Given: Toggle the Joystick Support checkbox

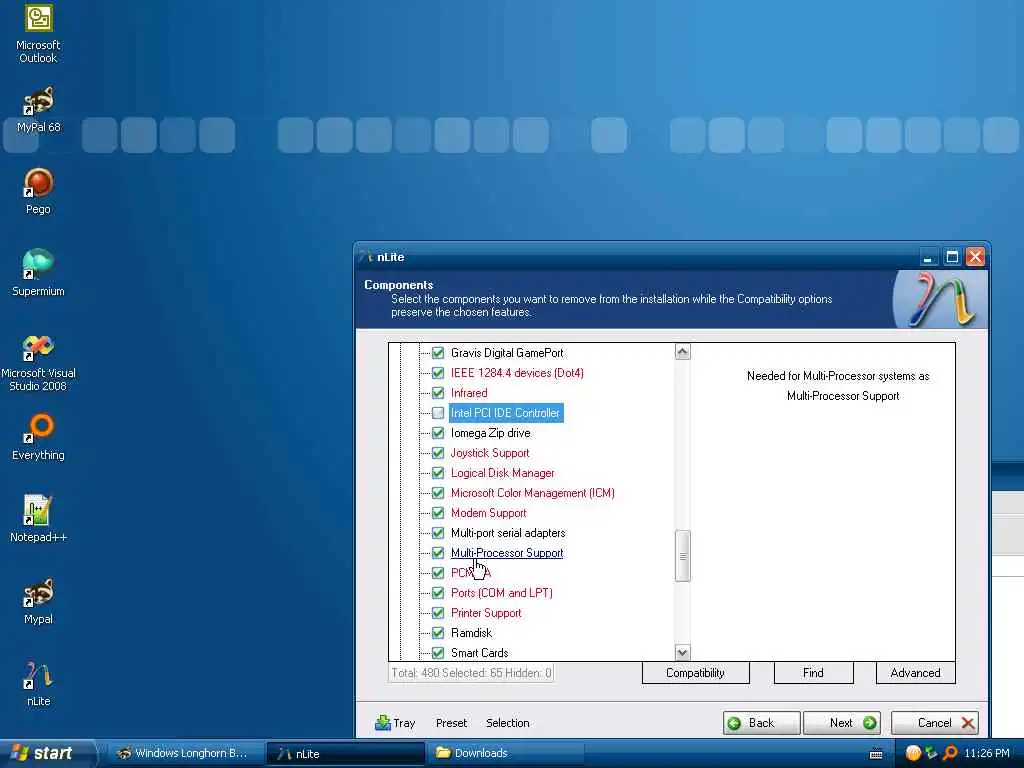Looking at the screenshot, I should (x=438, y=453).
